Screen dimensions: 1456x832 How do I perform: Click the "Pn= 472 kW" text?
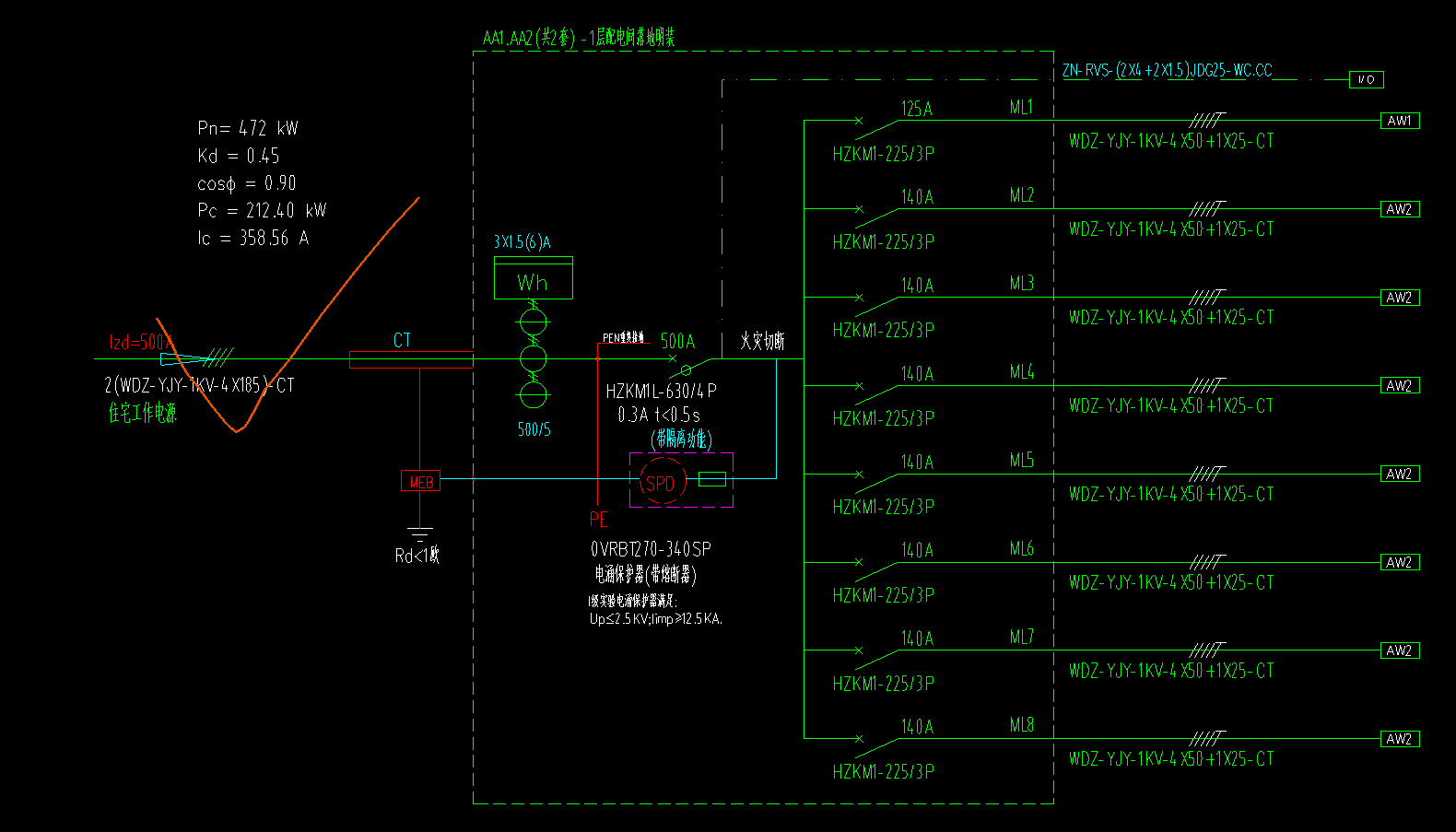coord(248,128)
